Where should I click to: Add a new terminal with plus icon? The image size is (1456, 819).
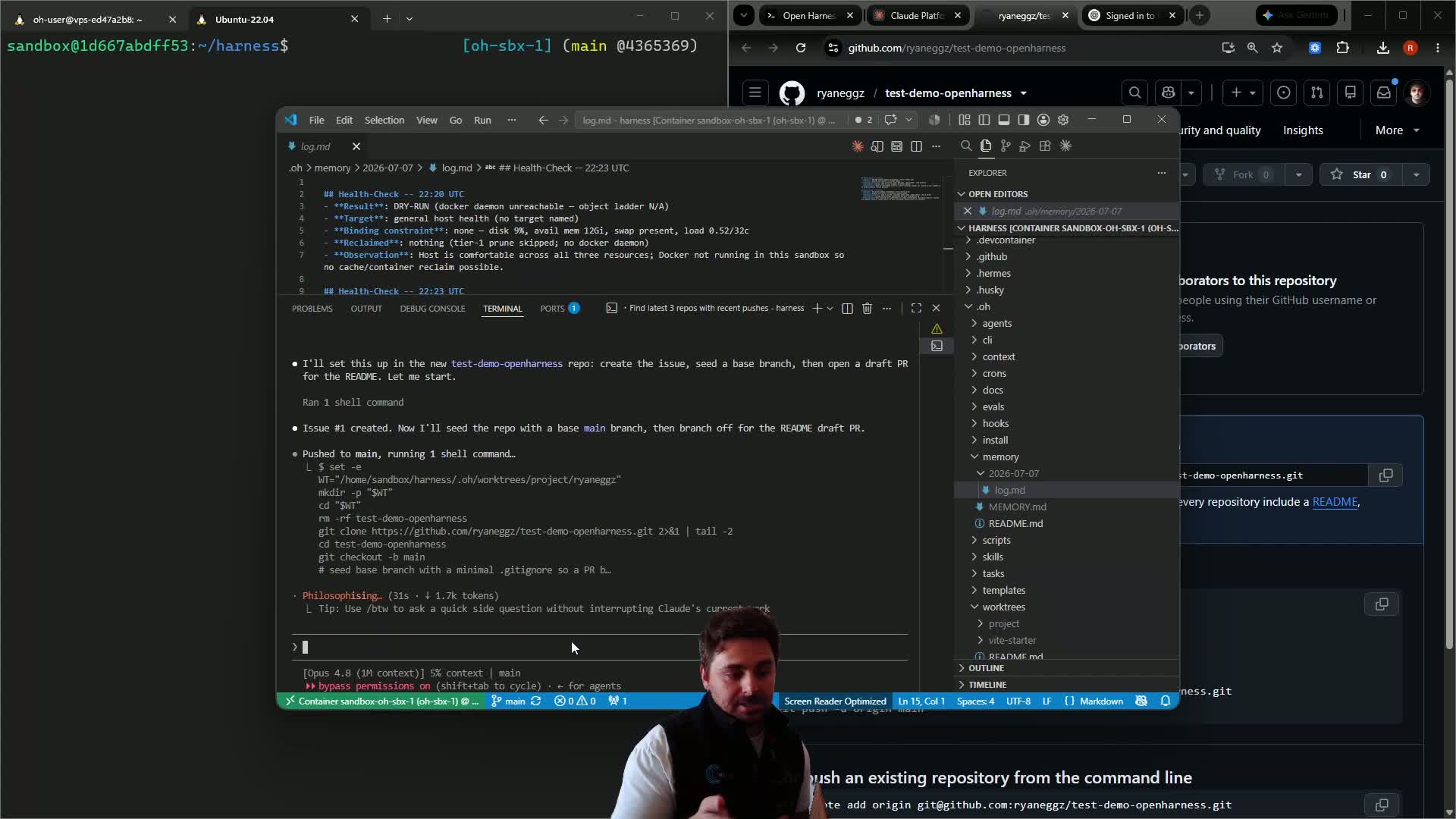(817, 308)
